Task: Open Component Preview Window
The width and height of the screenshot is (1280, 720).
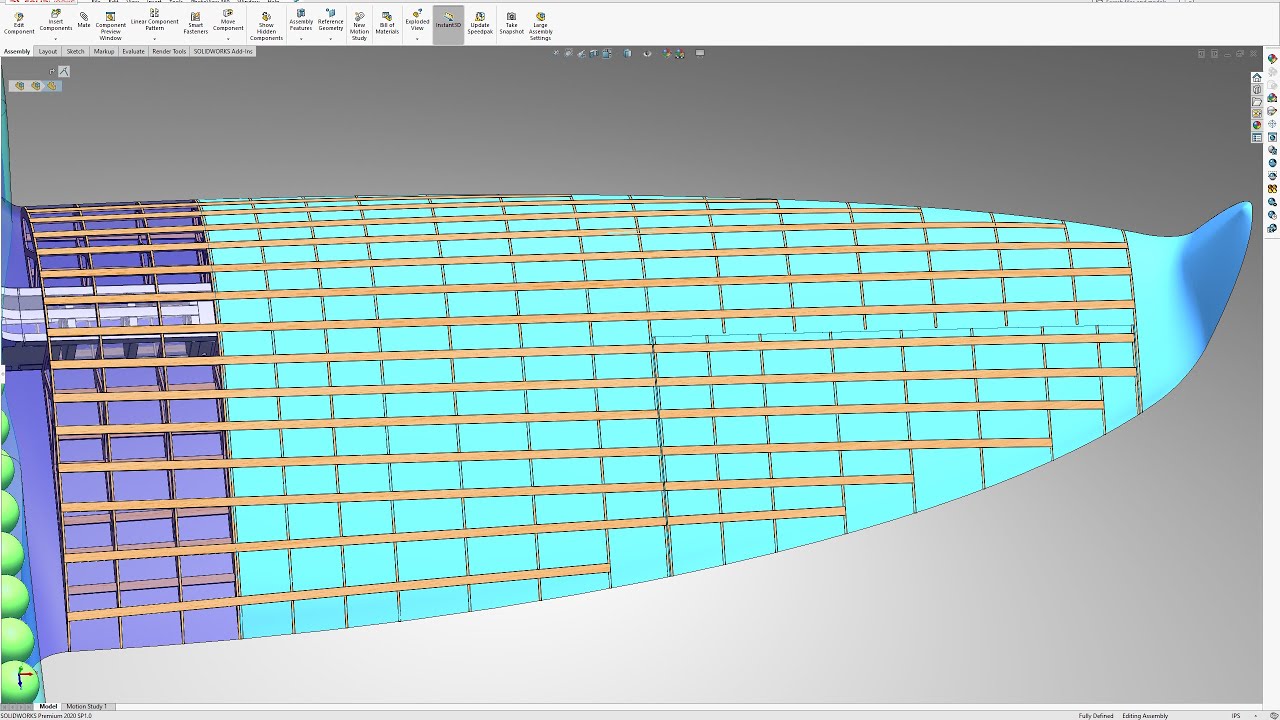Action: point(111,26)
